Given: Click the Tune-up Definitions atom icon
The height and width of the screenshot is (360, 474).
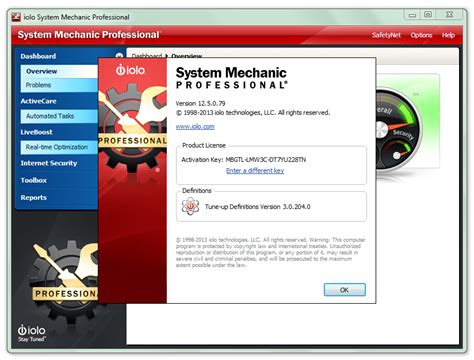Looking at the screenshot, I should coord(190,206).
